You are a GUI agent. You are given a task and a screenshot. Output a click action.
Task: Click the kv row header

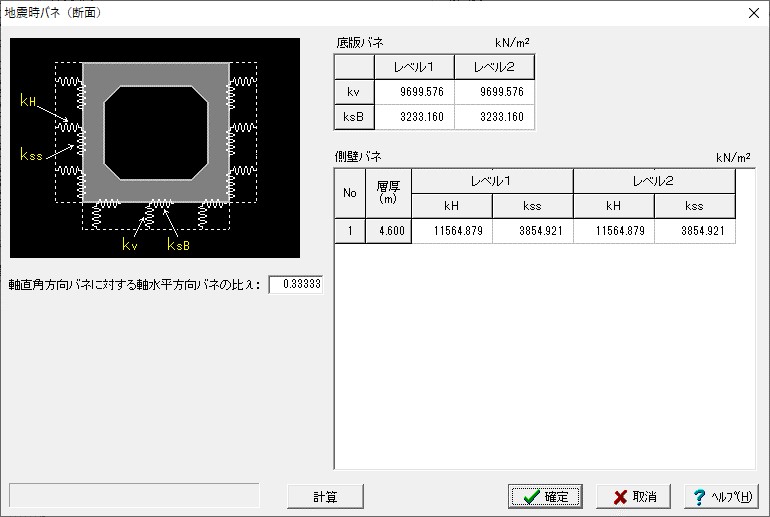[x=354, y=92]
